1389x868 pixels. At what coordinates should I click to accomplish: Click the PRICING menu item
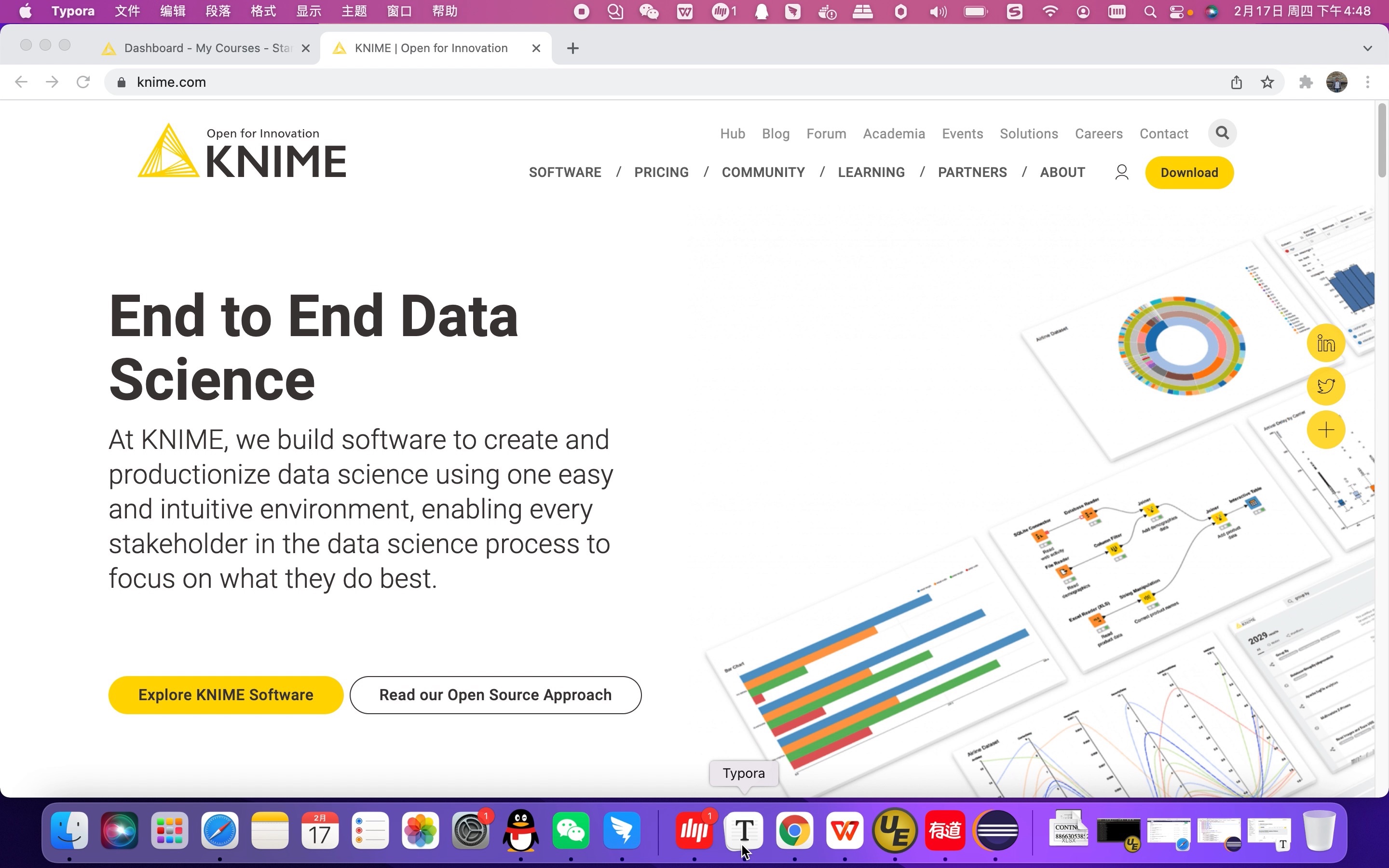pos(661,172)
